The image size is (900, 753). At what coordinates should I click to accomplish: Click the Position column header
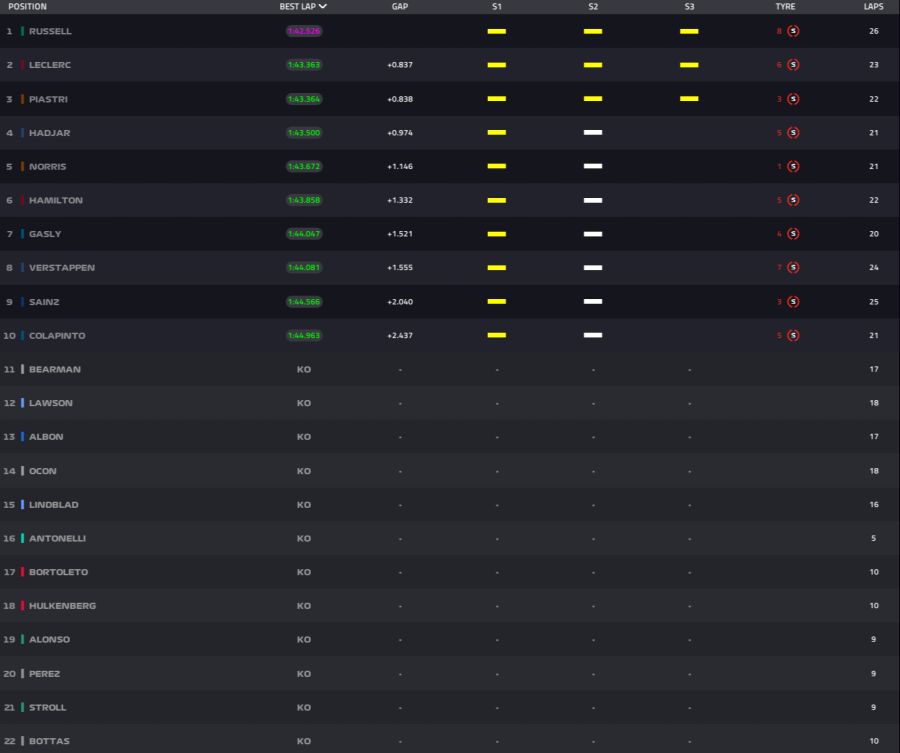(x=28, y=6)
